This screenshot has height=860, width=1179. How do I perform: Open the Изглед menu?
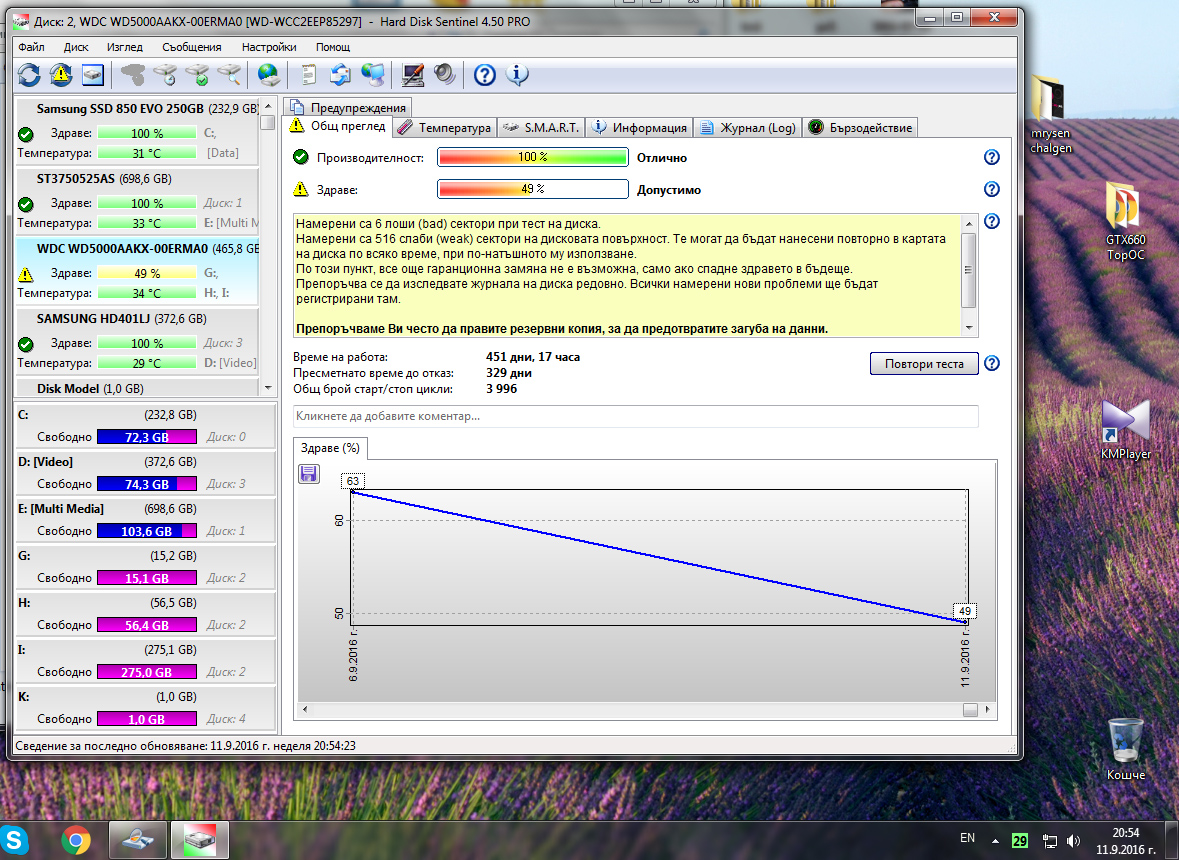click(125, 47)
